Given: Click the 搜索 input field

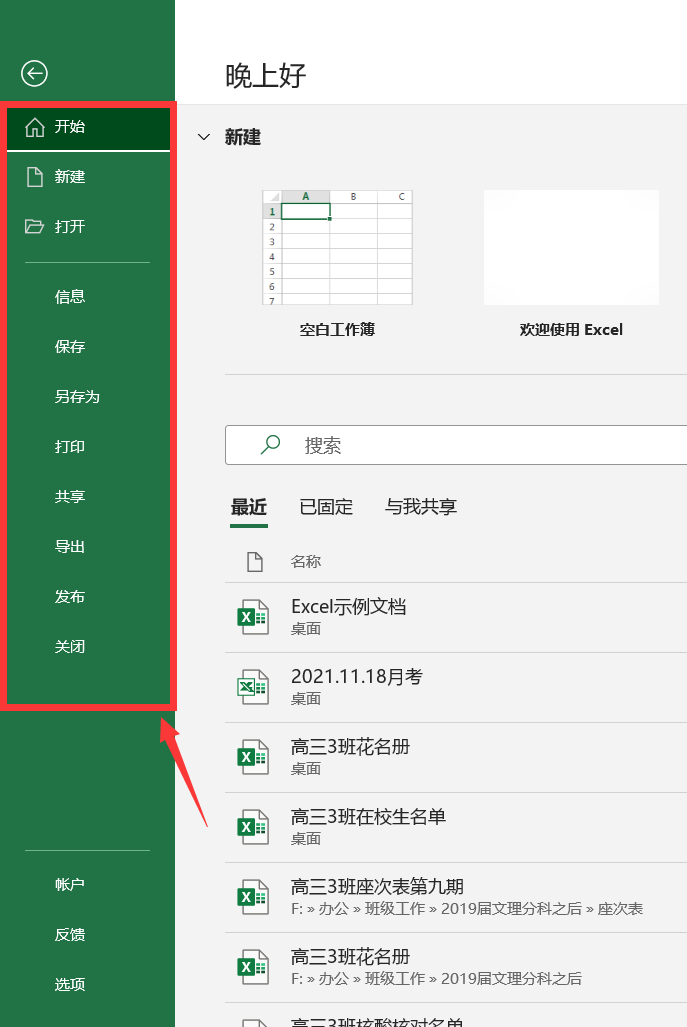Looking at the screenshot, I should [x=456, y=445].
